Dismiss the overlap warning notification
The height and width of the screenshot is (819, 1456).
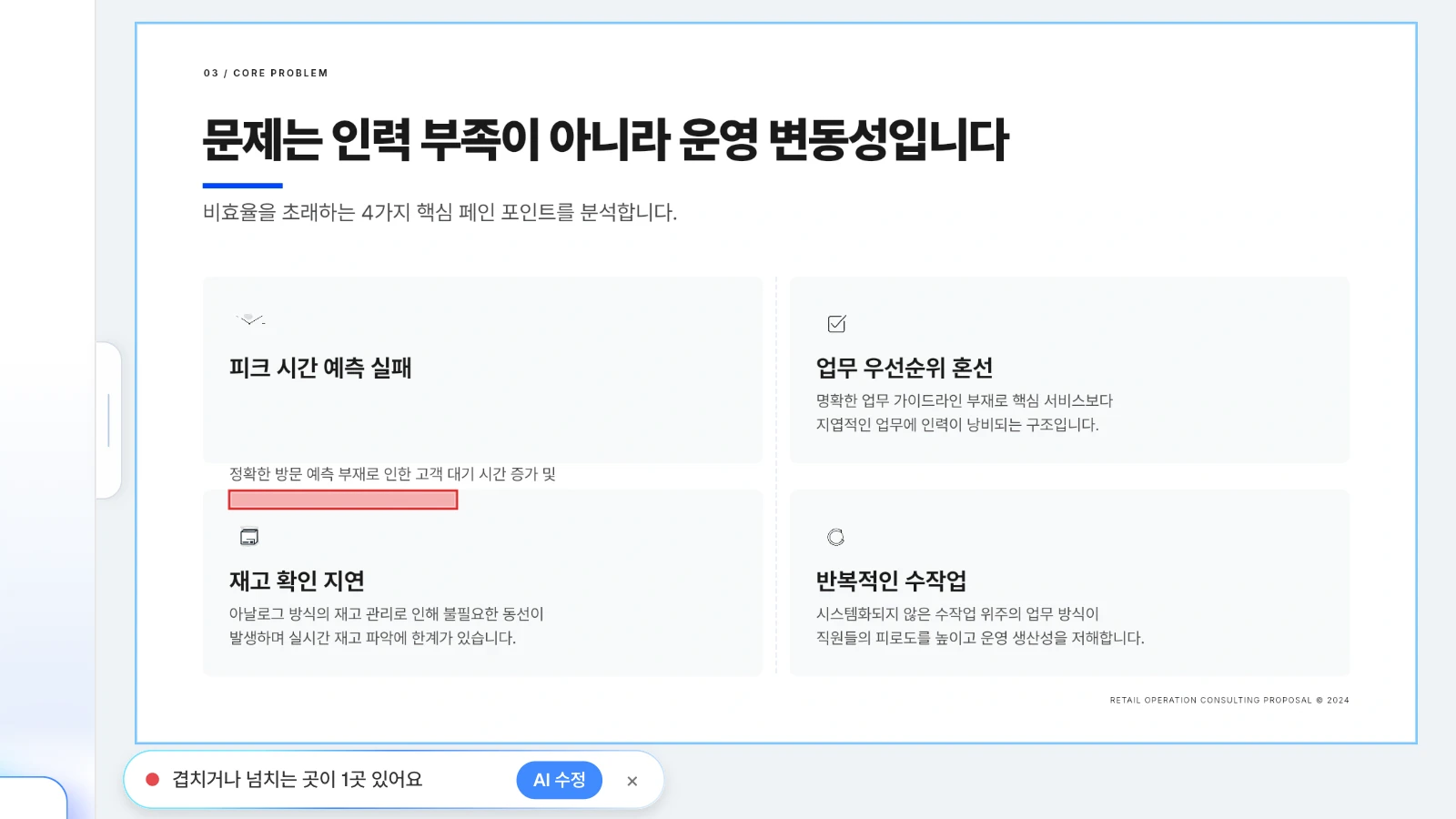pyautogui.click(x=632, y=781)
